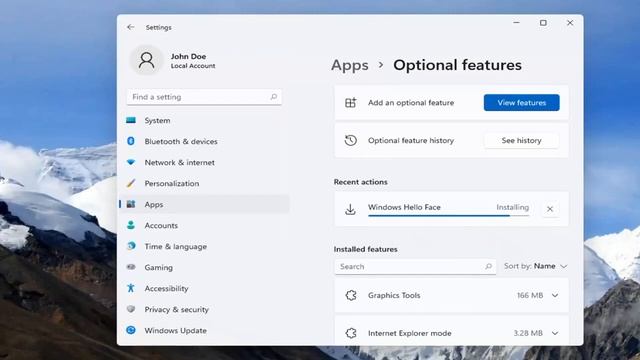640x360 pixels.
Task: Click the Windows Hello Face progress bar
Action: (448, 216)
